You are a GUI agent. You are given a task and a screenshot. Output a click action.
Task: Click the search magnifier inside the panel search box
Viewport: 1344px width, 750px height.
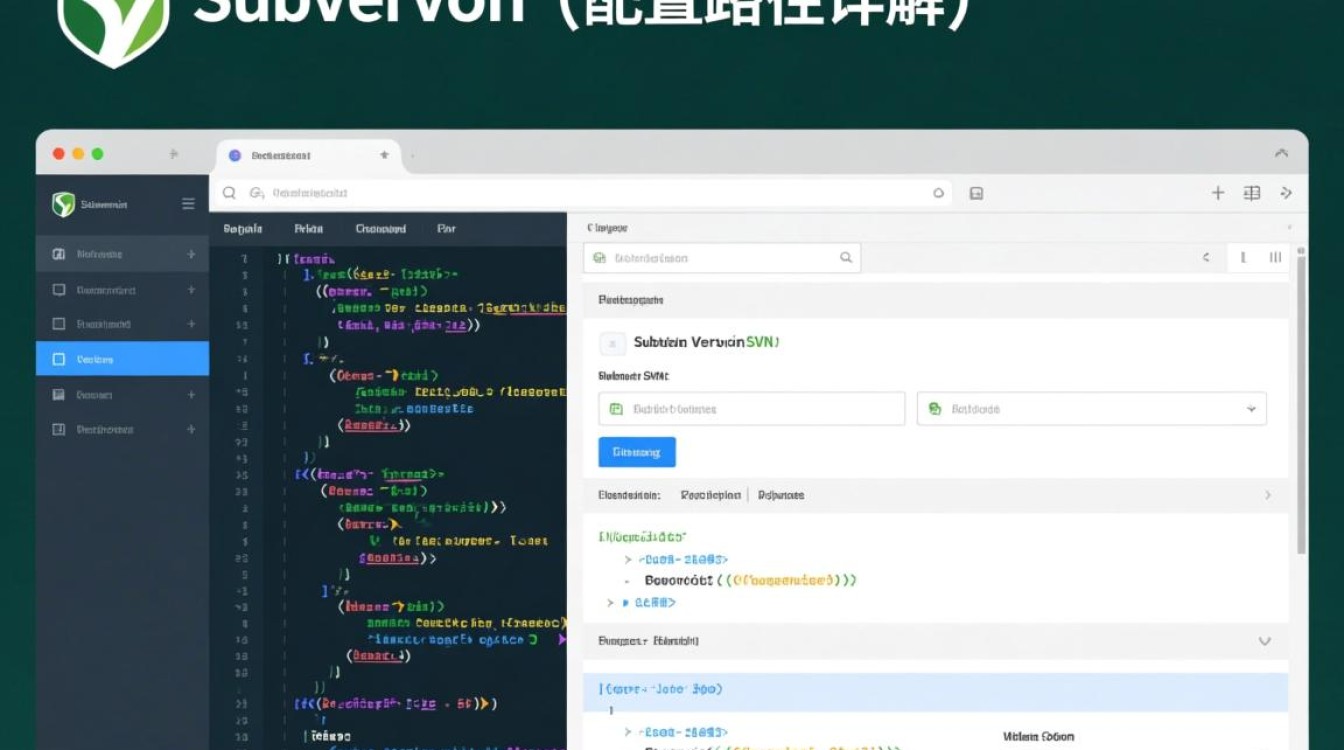pyautogui.click(x=846, y=258)
